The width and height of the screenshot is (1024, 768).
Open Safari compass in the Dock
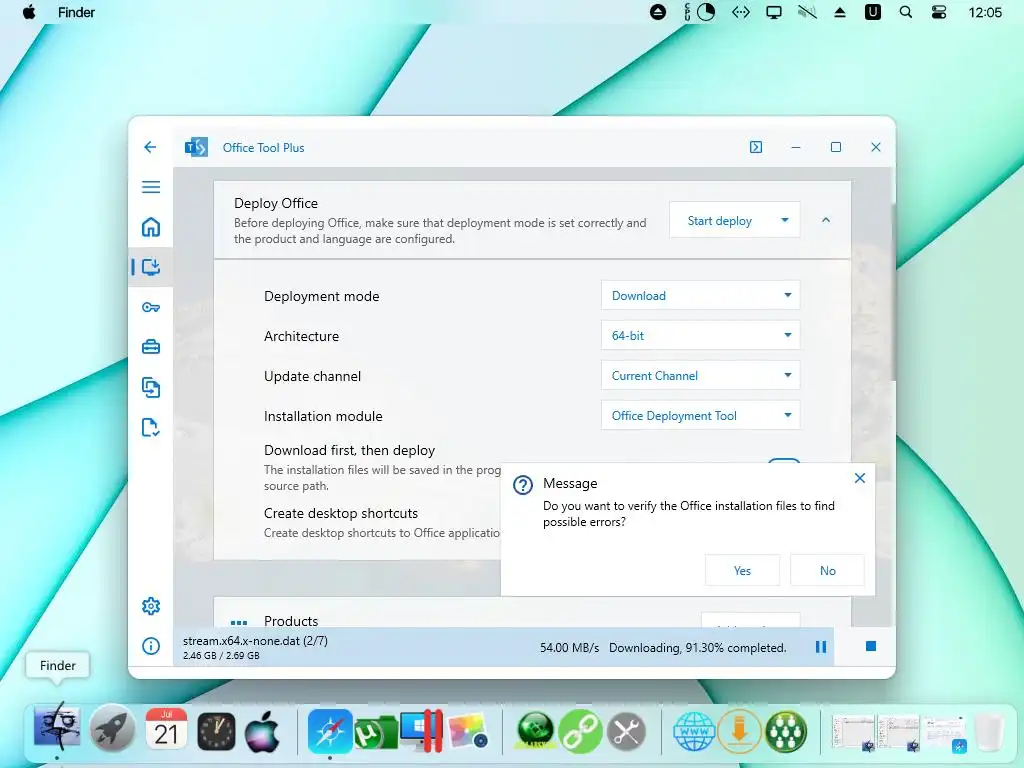click(330, 730)
